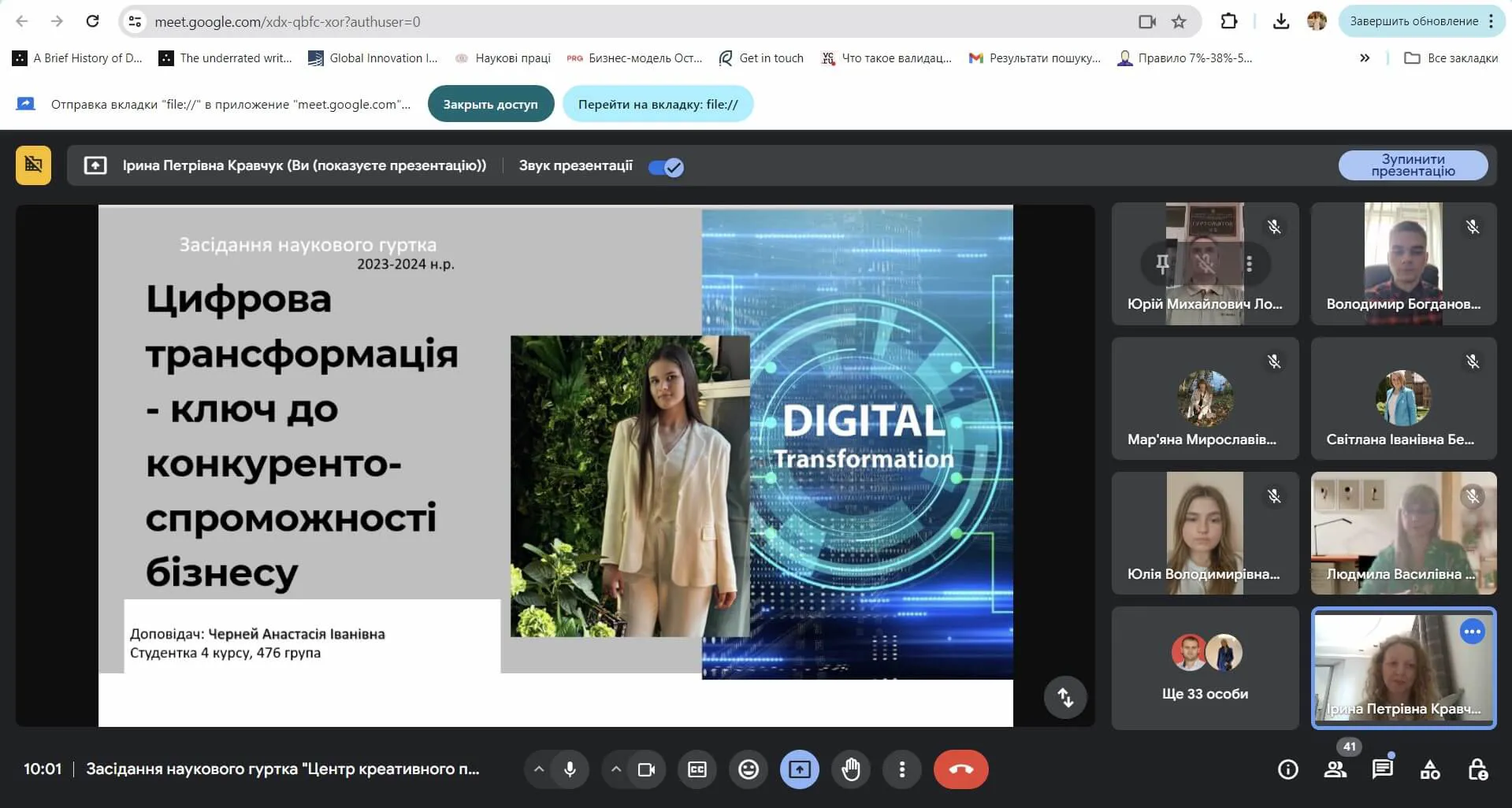
Task: Mute the microphone button
Action: point(570,769)
